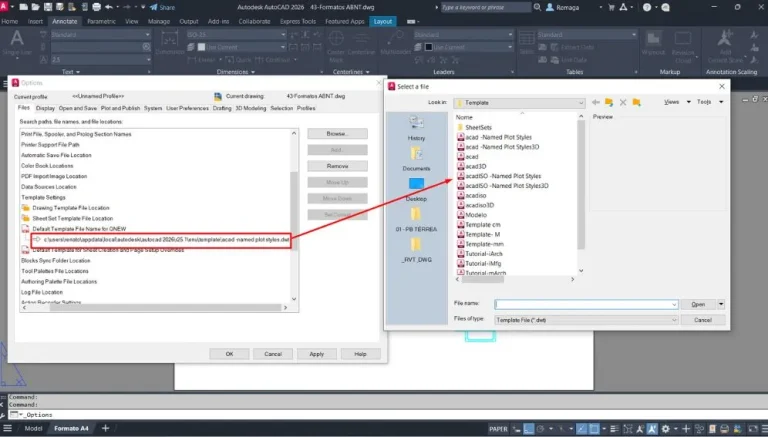Open the File name combo dropdown arrow
This screenshot has width=768, height=437.
click(674, 305)
